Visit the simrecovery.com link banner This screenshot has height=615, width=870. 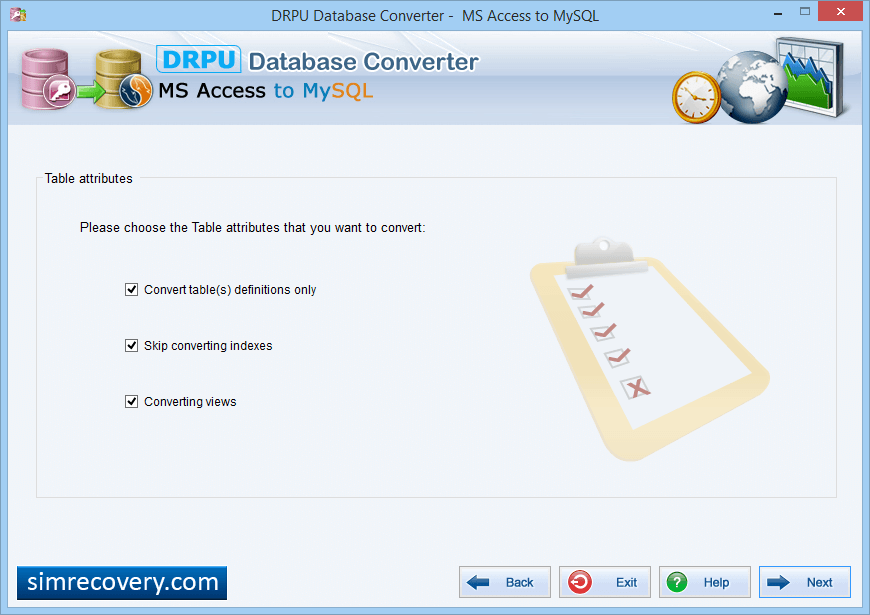tap(122, 583)
